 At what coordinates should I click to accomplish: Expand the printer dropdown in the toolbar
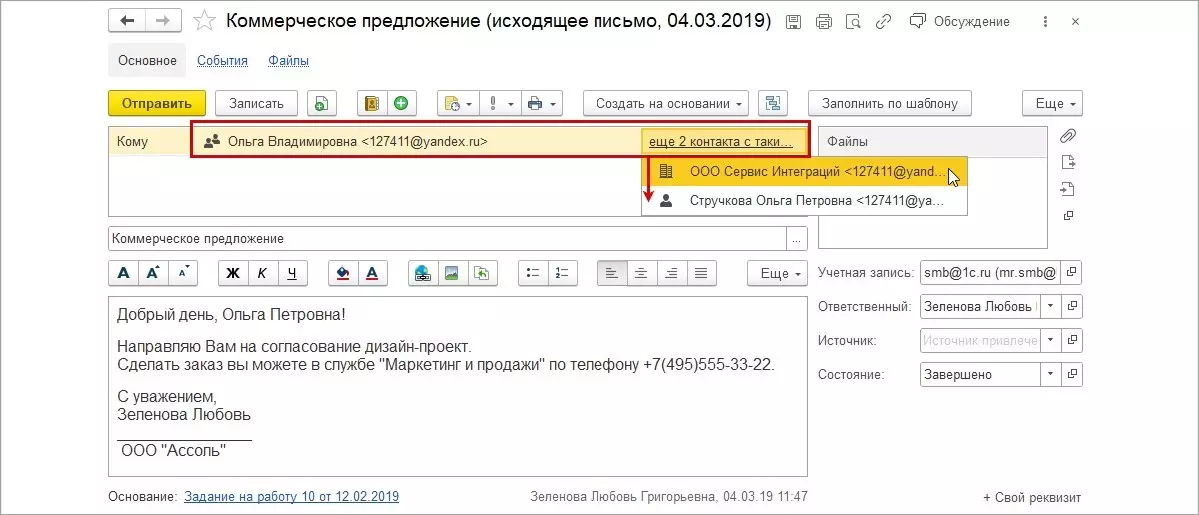tap(542, 103)
